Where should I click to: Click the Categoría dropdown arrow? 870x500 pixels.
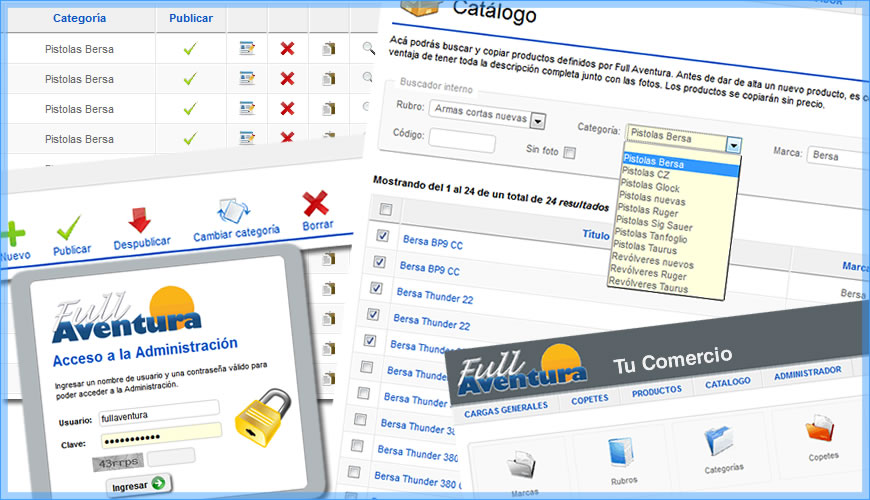tap(734, 145)
